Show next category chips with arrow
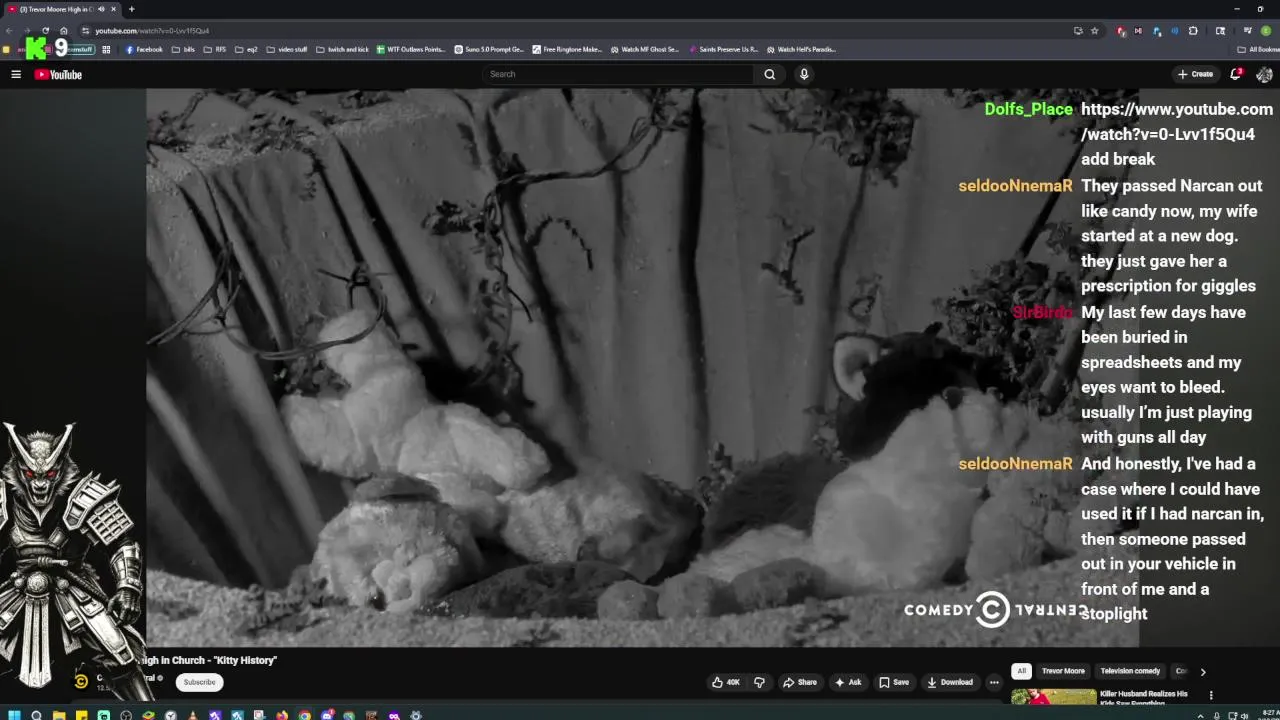This screenshot has width=1280, height=720. (x=1203, y=672)
